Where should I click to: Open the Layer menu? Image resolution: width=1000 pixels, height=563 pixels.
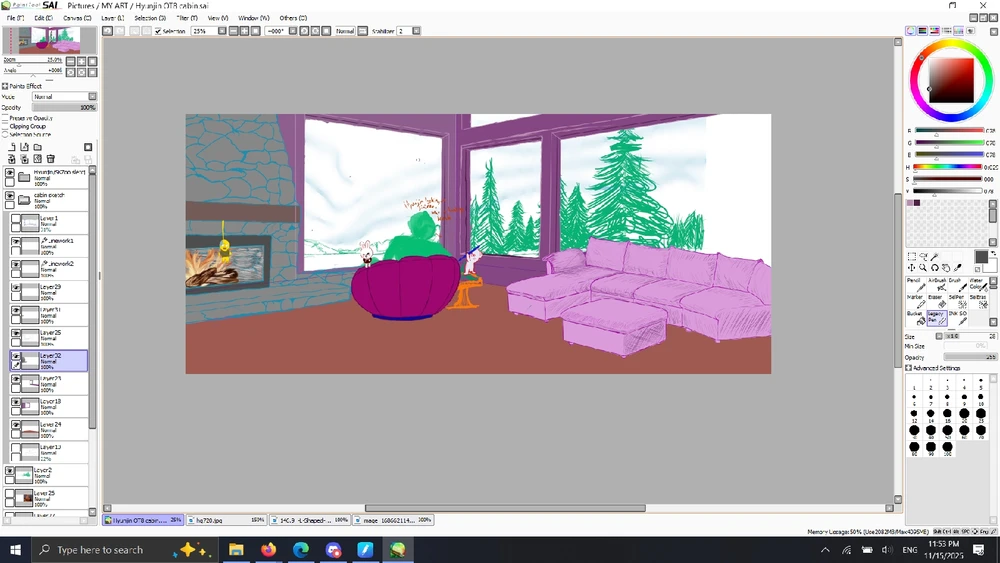click(x=113, y=18)
